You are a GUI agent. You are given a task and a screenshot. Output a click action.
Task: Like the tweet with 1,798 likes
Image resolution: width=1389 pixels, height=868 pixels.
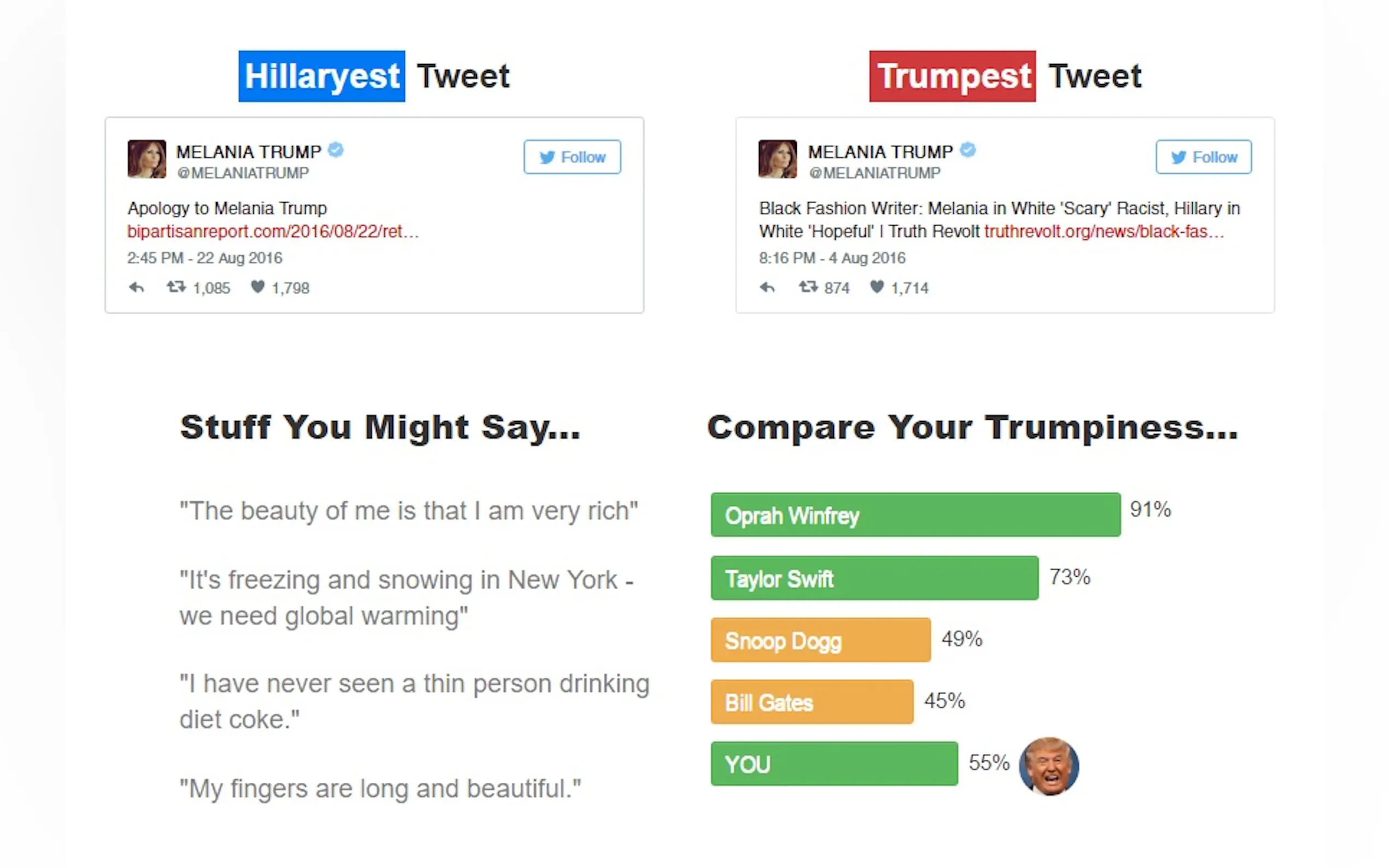(258, 286)
